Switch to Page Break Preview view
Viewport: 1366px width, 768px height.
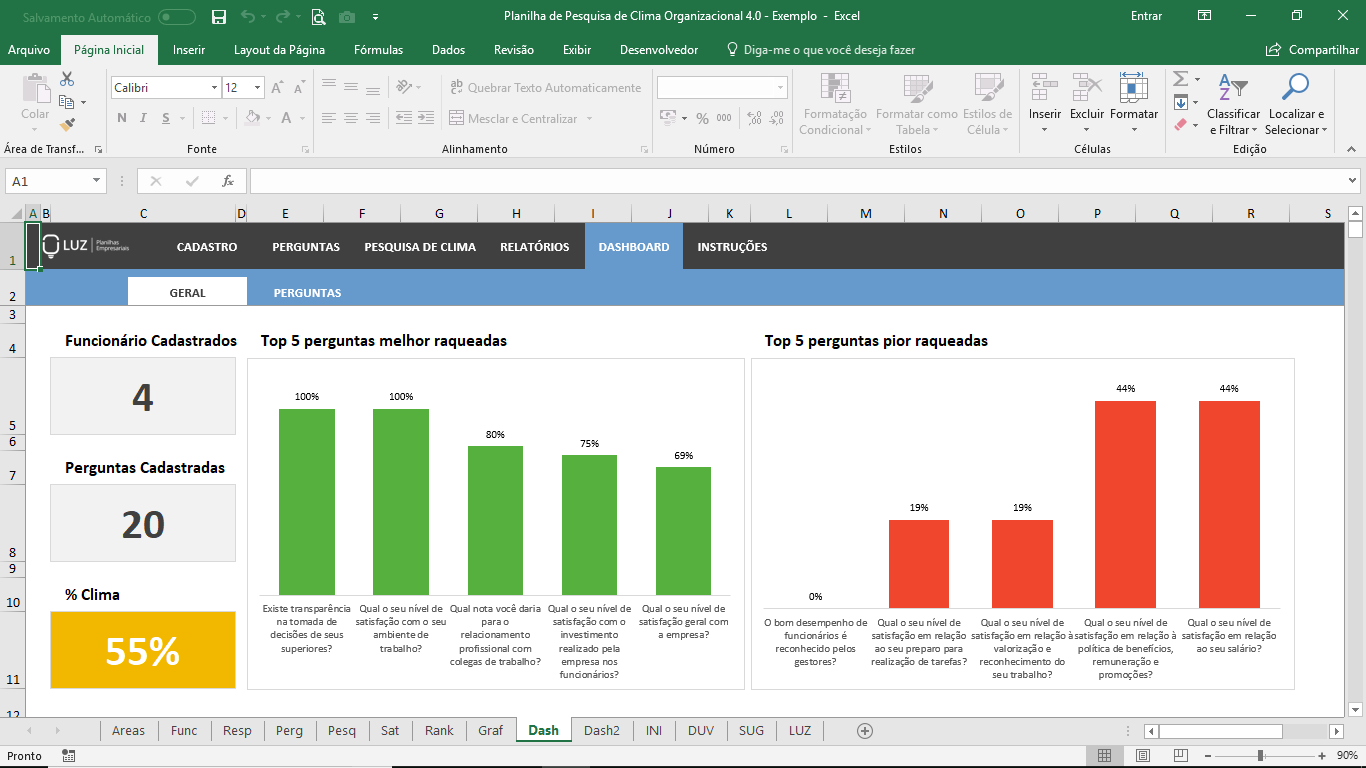[1180, 755]
